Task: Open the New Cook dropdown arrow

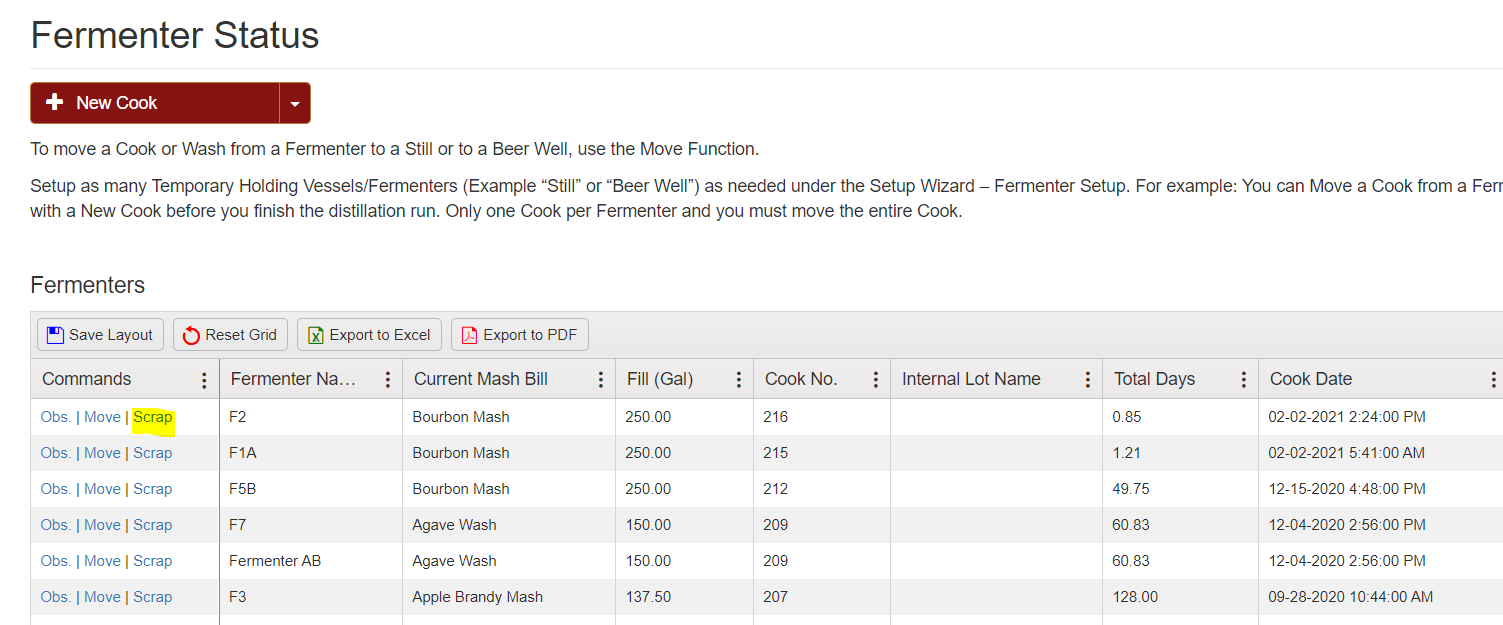Action: (295, 103)
